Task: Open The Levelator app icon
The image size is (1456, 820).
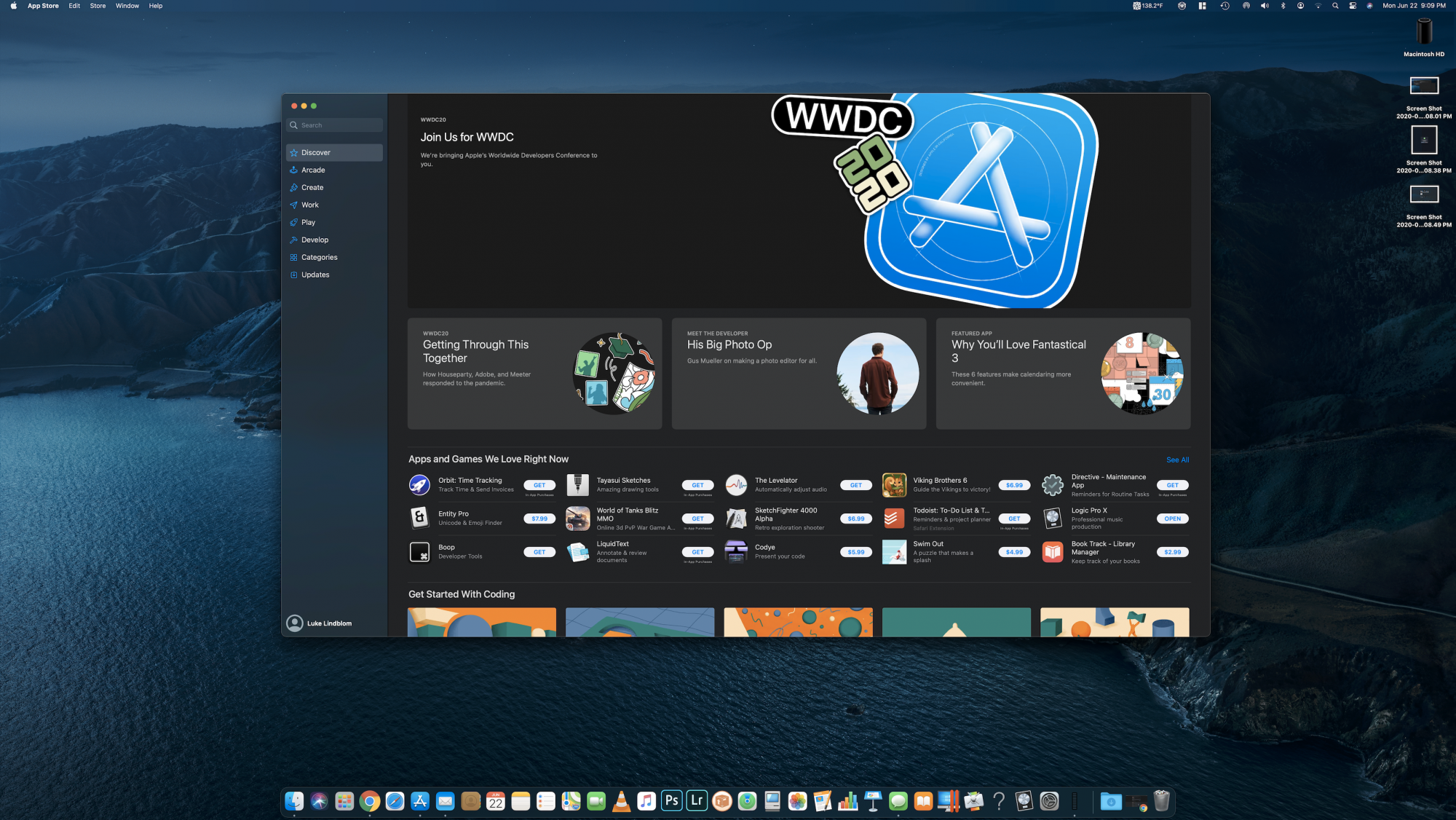Action: coord(736,484)
